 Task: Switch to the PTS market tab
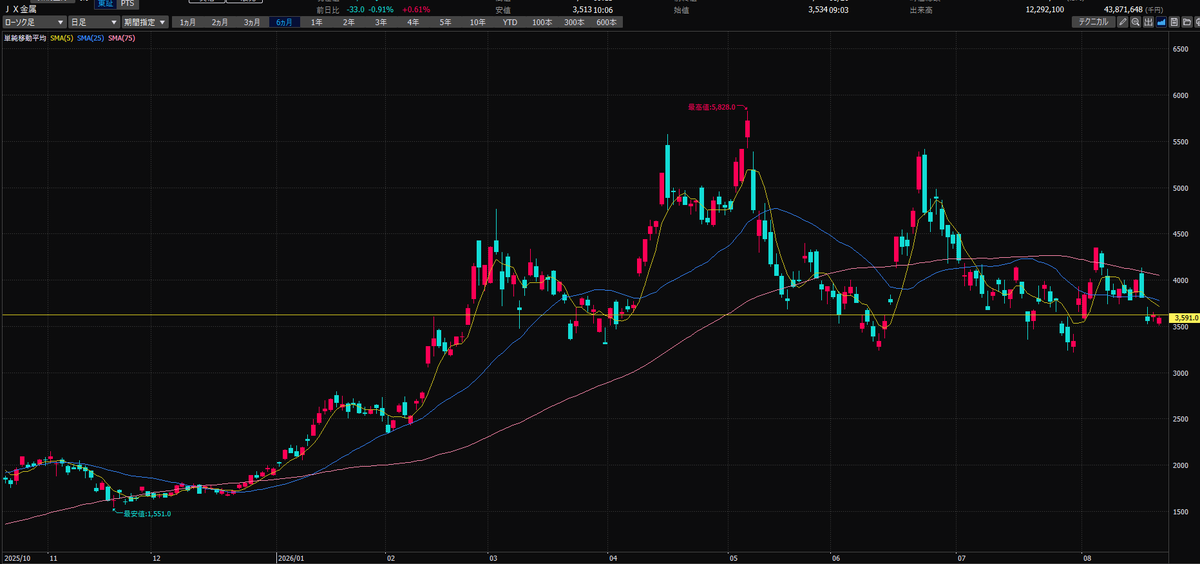[127, 4]
